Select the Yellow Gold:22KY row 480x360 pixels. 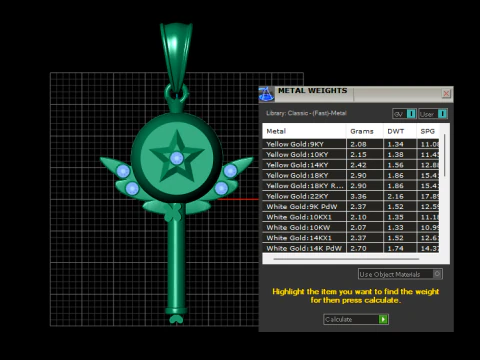point(351,196)
